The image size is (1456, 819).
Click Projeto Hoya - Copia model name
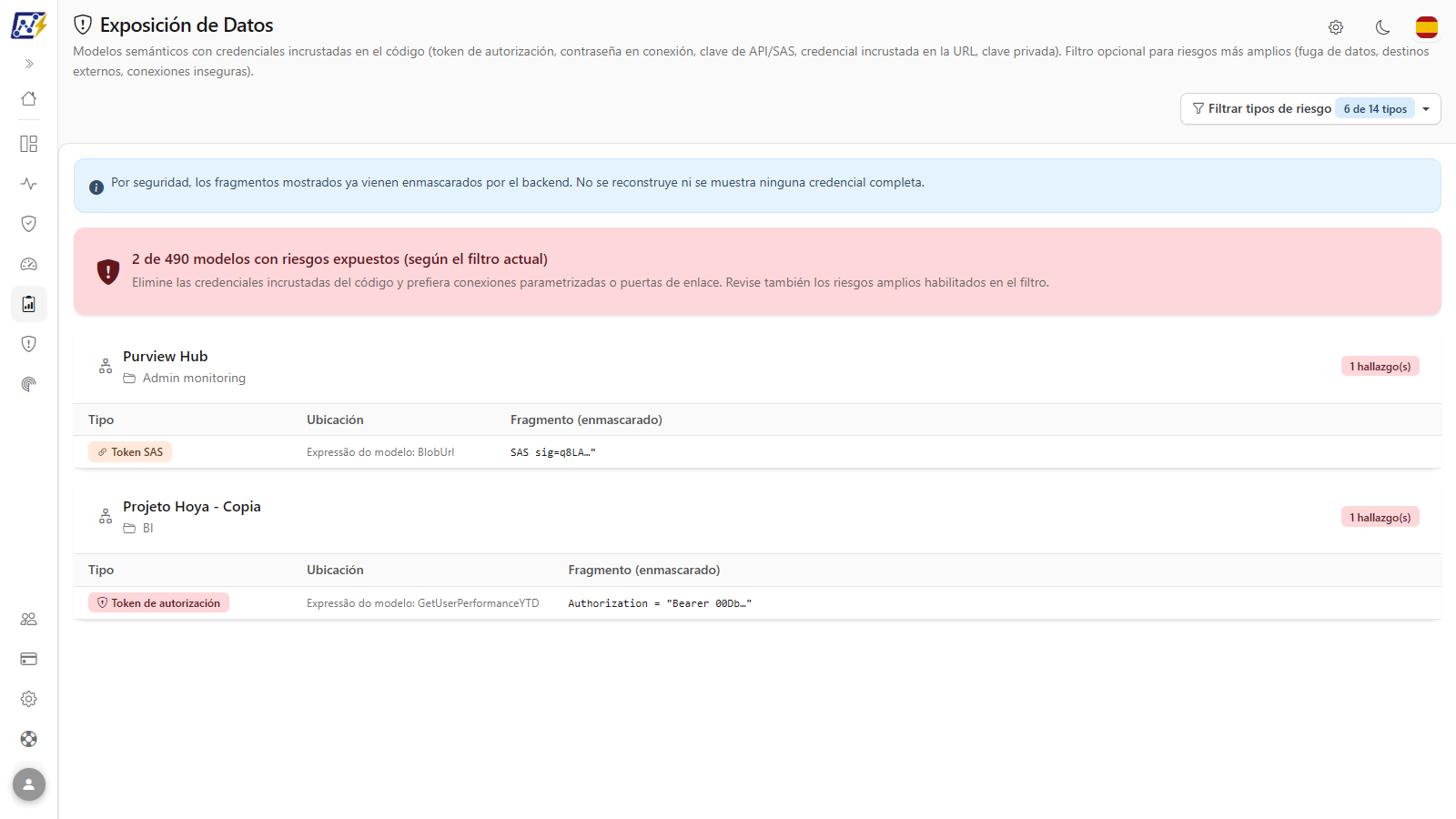click(192, 507)
